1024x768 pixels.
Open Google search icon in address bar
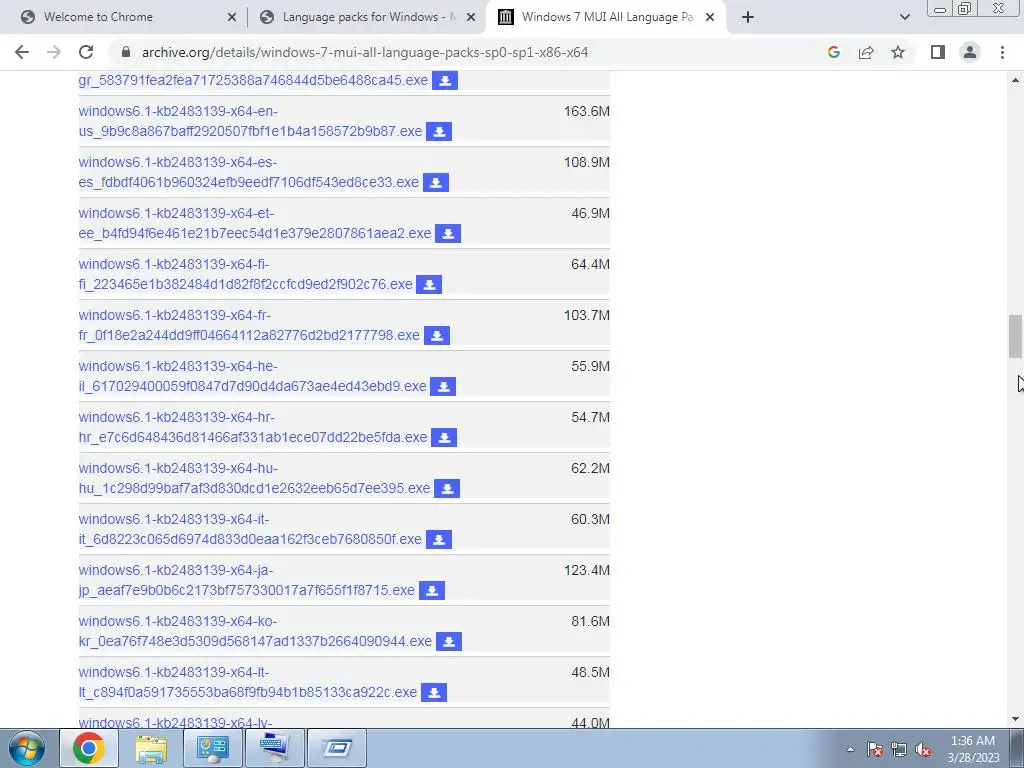click(833, 52)
